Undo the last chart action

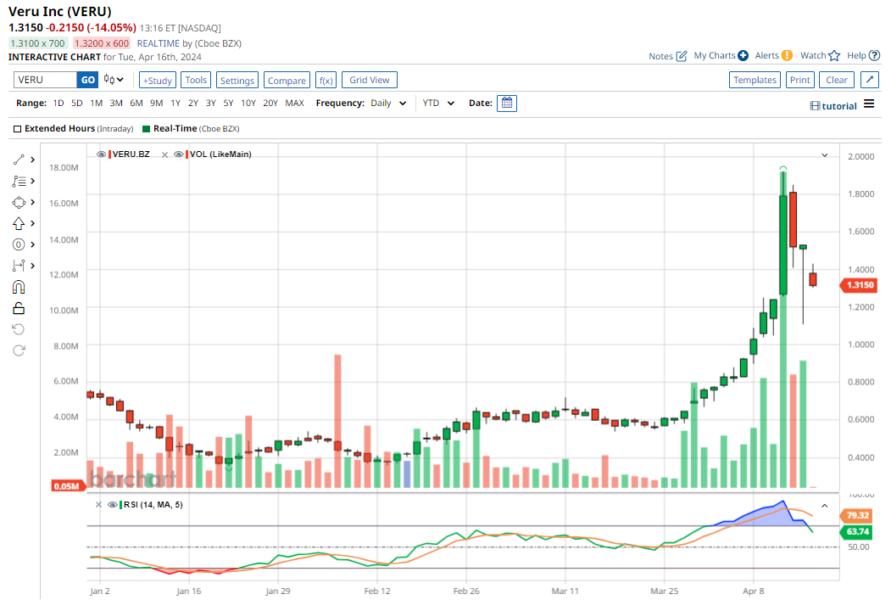tap(19, 329)
